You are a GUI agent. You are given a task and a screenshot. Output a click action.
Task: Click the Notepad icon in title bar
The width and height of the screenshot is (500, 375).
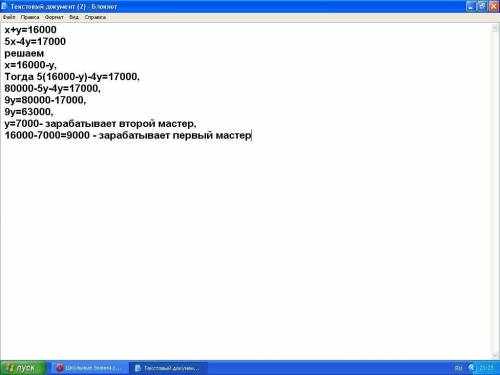4,6
